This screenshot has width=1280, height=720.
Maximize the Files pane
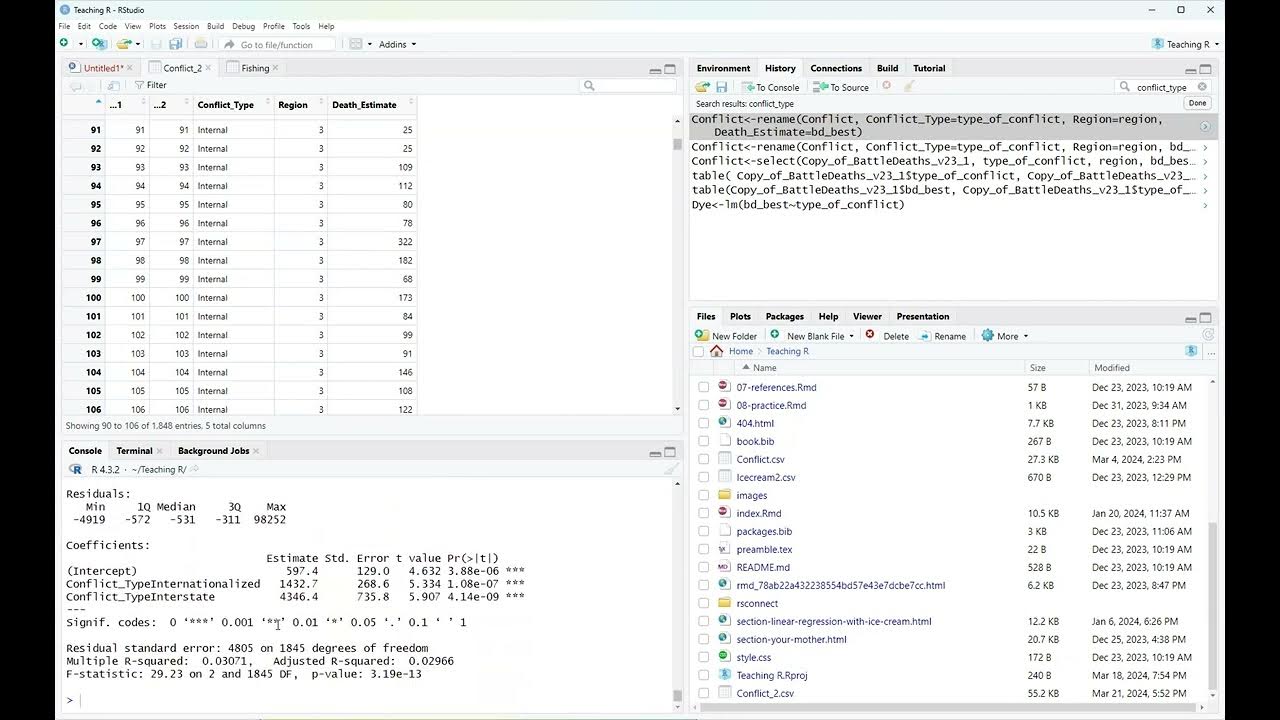click(1206, 318)
